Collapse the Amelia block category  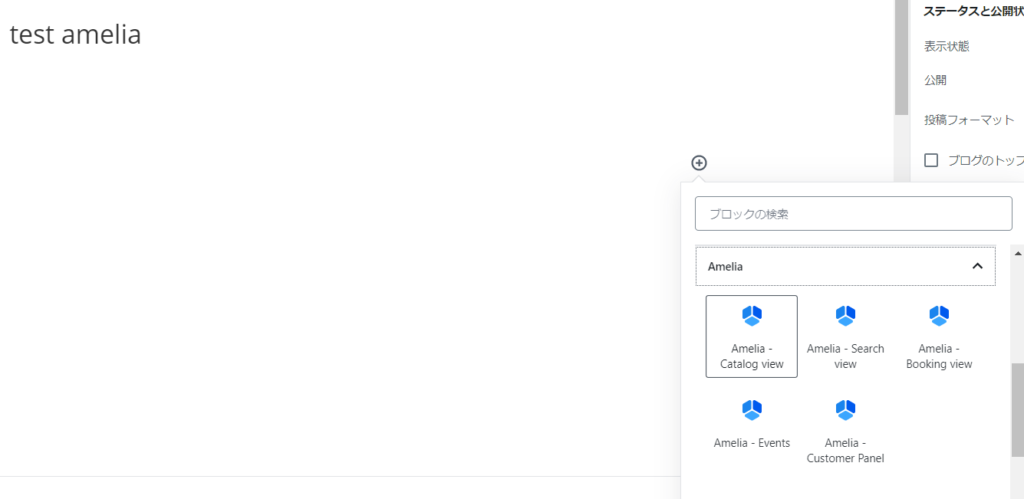click(846, 266)
